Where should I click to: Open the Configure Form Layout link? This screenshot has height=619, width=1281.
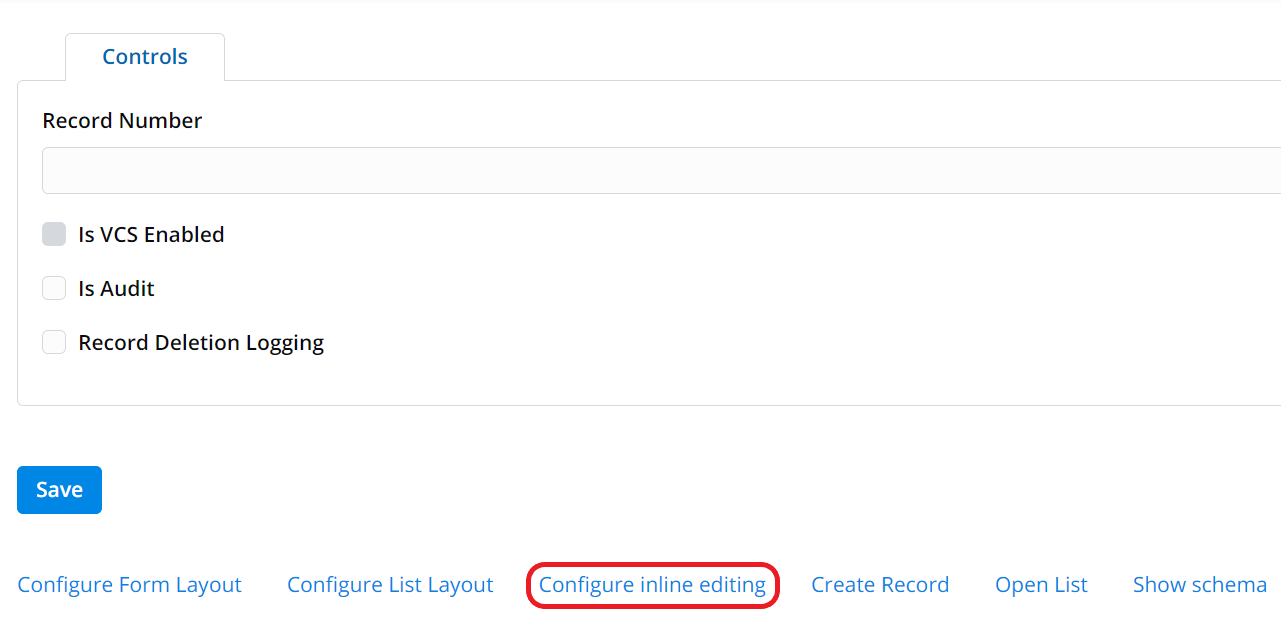coord(129,584)
